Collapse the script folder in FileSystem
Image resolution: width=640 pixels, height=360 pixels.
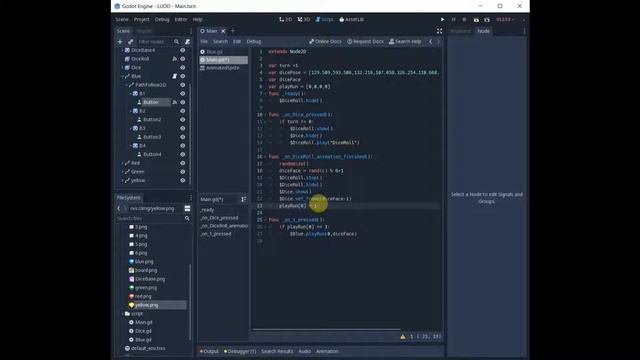pos(123,314)
